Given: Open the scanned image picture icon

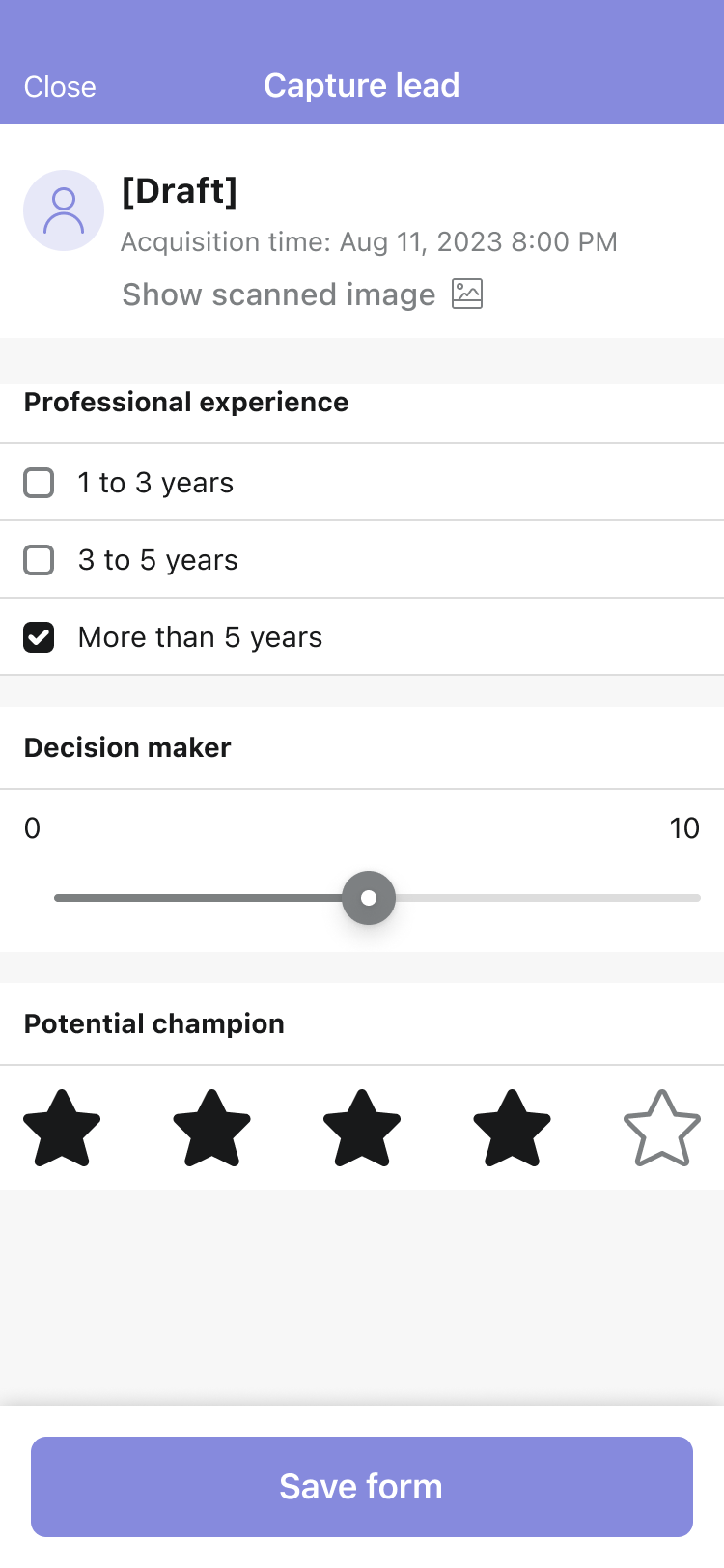Looking at the screenshot, I should point(467,294).
